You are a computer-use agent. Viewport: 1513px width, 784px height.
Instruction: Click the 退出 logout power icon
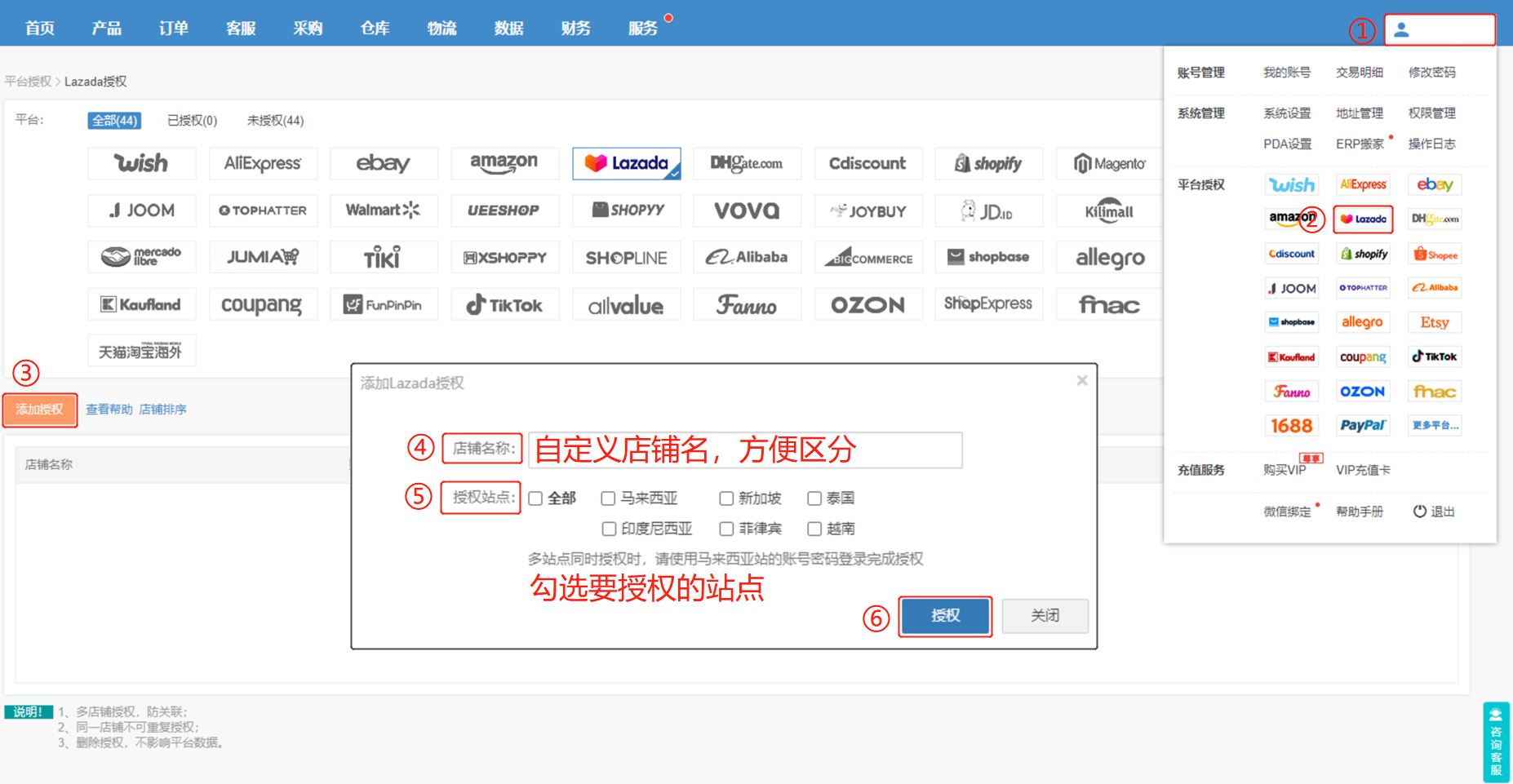tap(1420, 512)
